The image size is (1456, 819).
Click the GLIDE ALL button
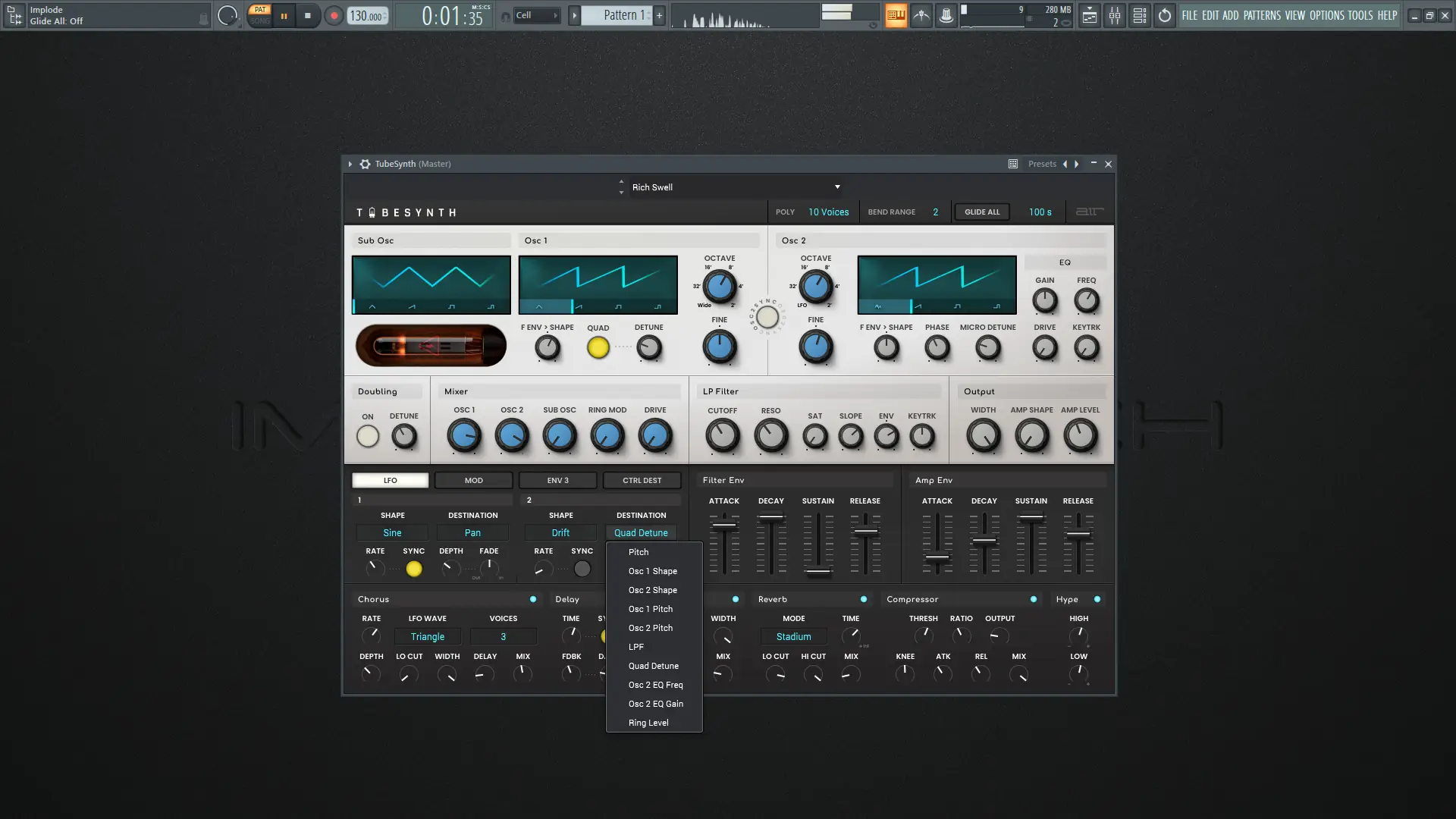(x=981, y=212)
